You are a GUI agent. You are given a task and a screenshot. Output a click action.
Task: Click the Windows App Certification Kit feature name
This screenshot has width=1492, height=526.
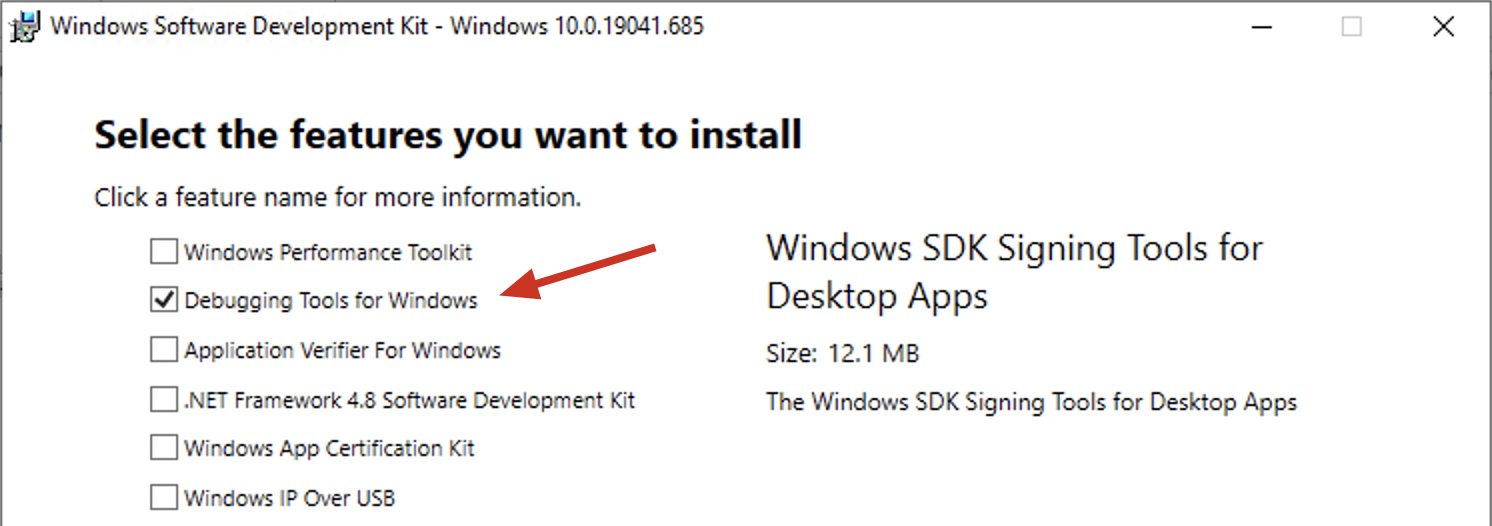329,449
